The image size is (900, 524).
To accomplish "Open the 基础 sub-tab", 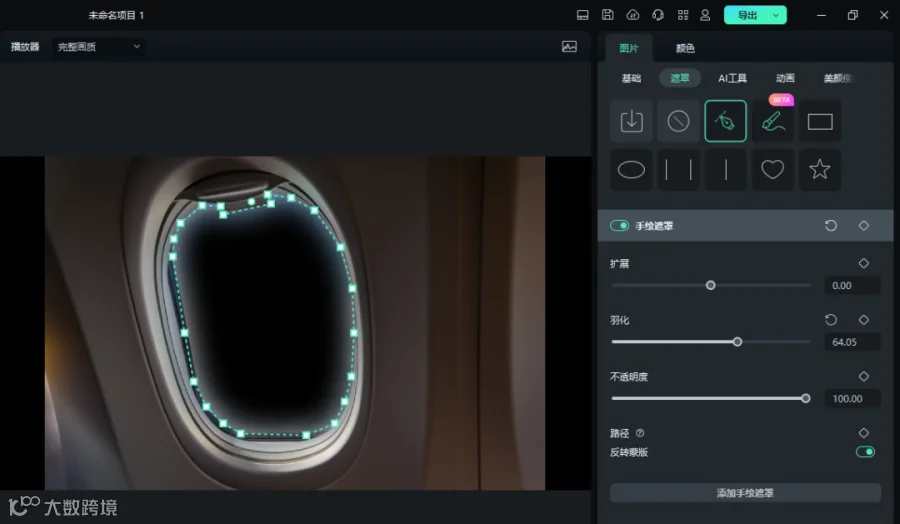I will click(631, 78).
